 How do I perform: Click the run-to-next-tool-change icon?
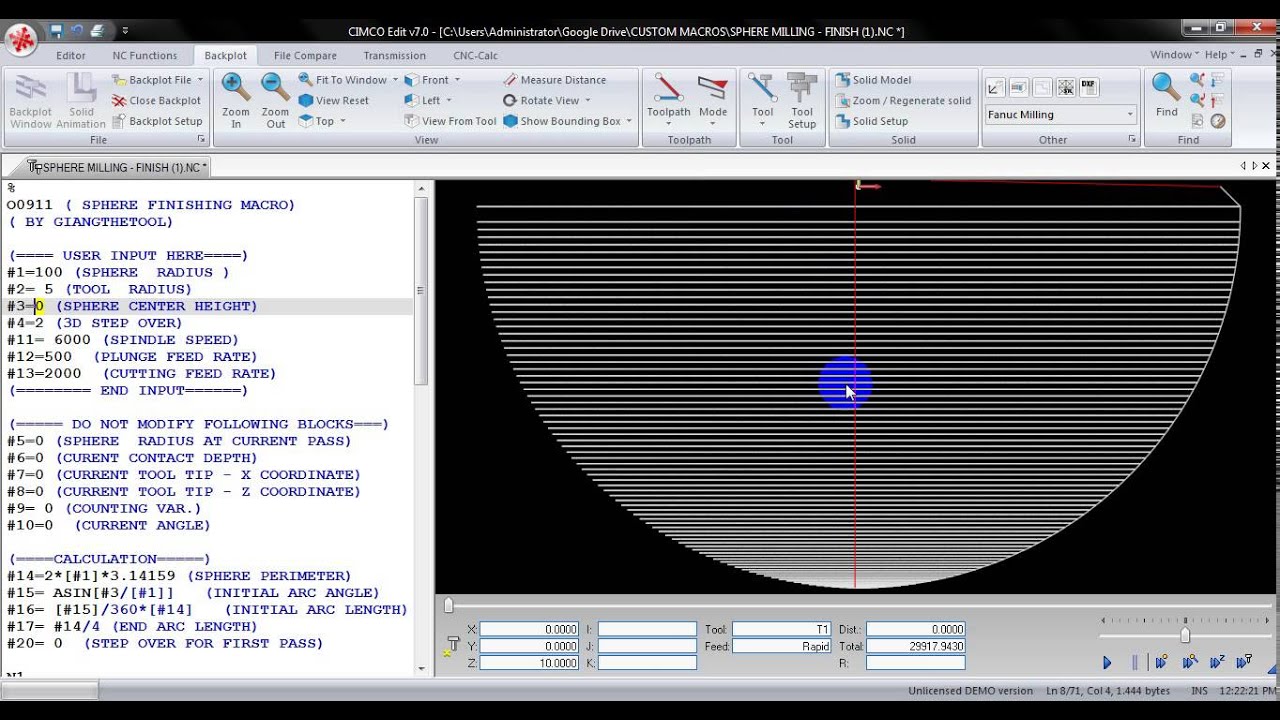[x=1244, y=662]
